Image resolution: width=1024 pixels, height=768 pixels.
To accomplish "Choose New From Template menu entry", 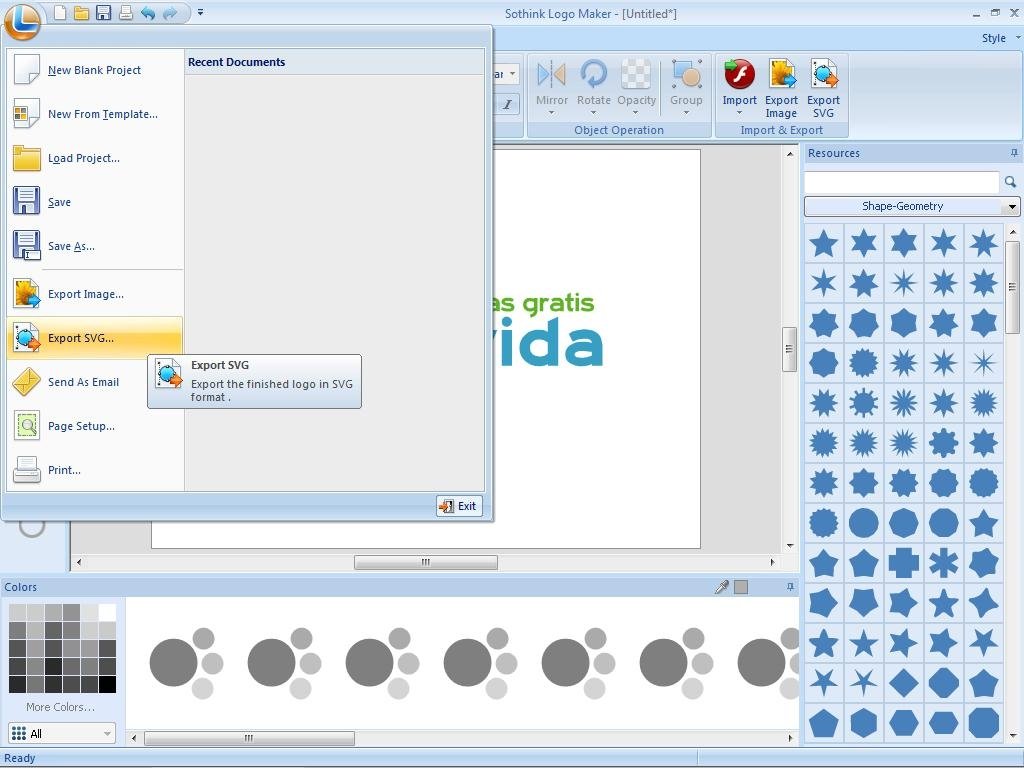I will pos(95,114).
